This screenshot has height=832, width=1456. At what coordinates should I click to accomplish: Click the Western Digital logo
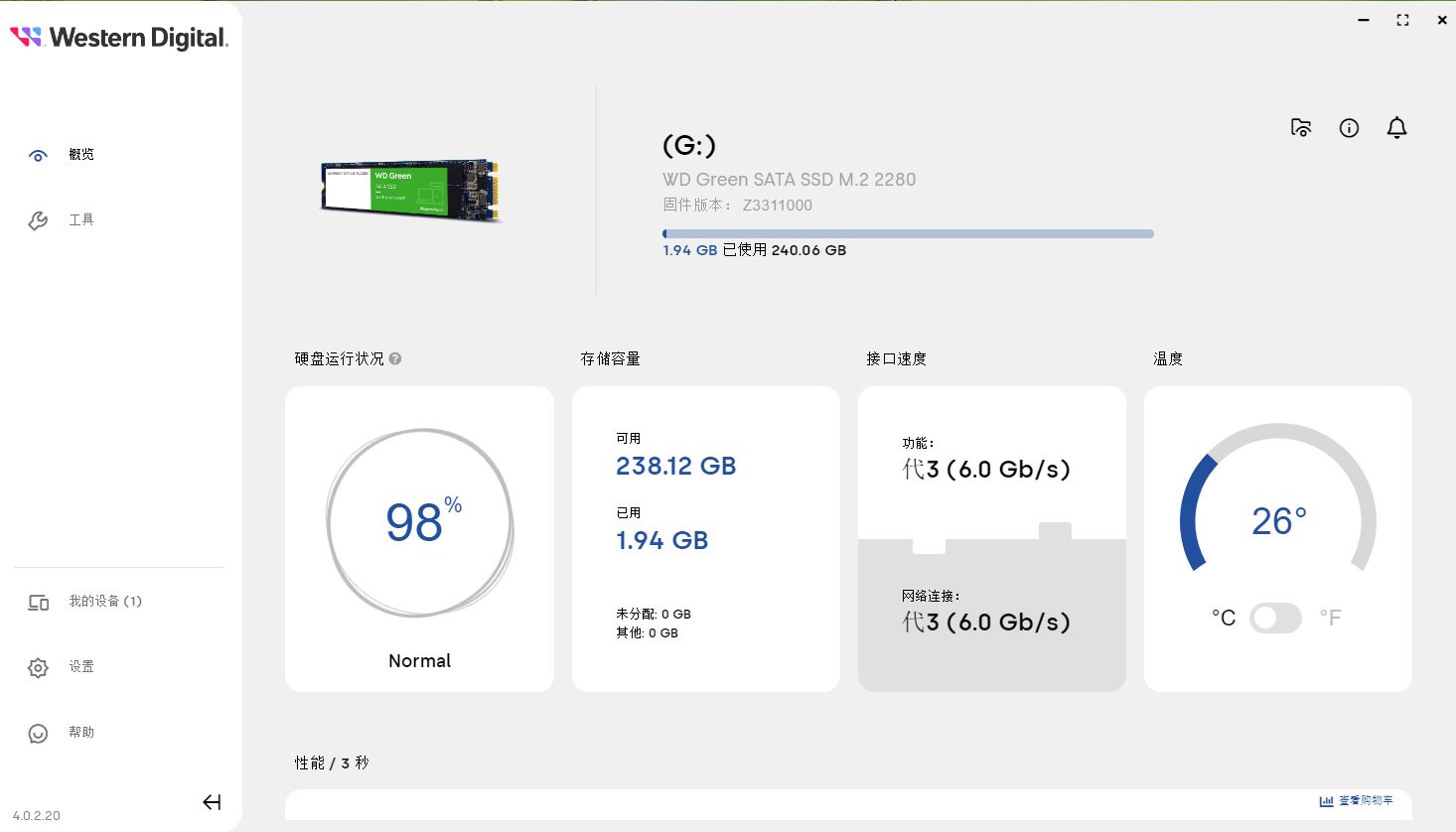[119, 38]
